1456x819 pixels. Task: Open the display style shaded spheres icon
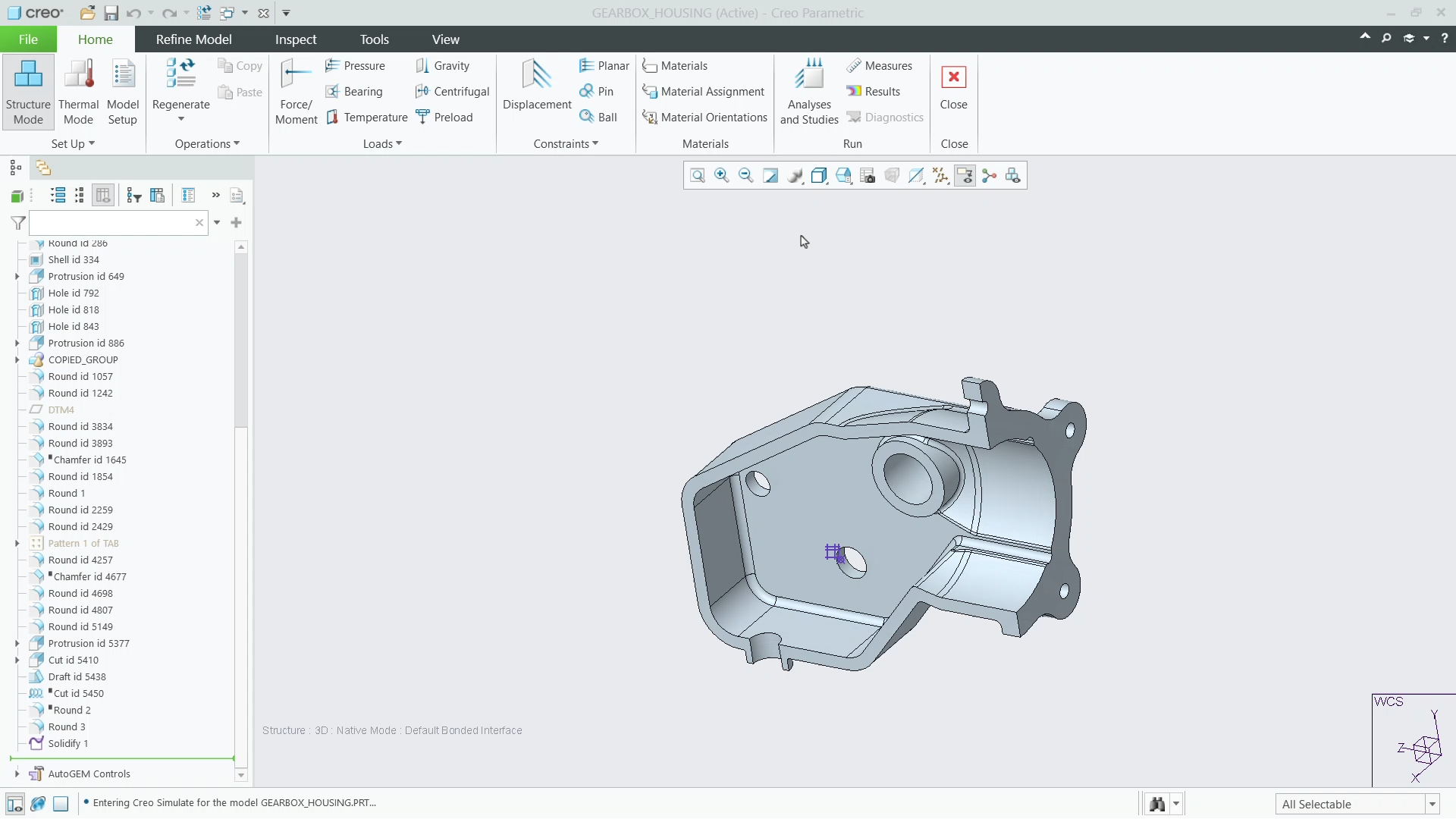[795, 176]
